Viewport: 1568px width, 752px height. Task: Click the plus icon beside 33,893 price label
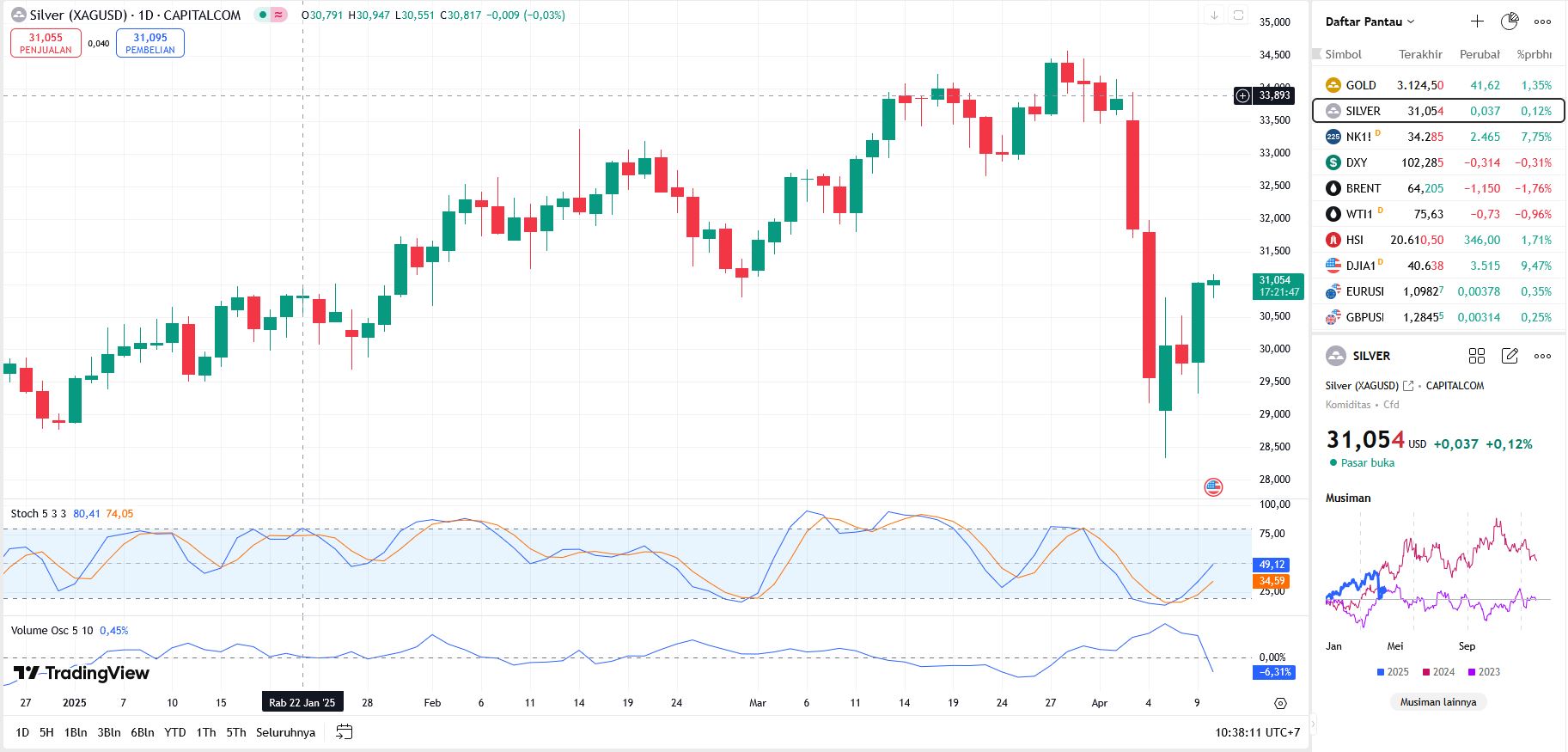coord(1242,95)
